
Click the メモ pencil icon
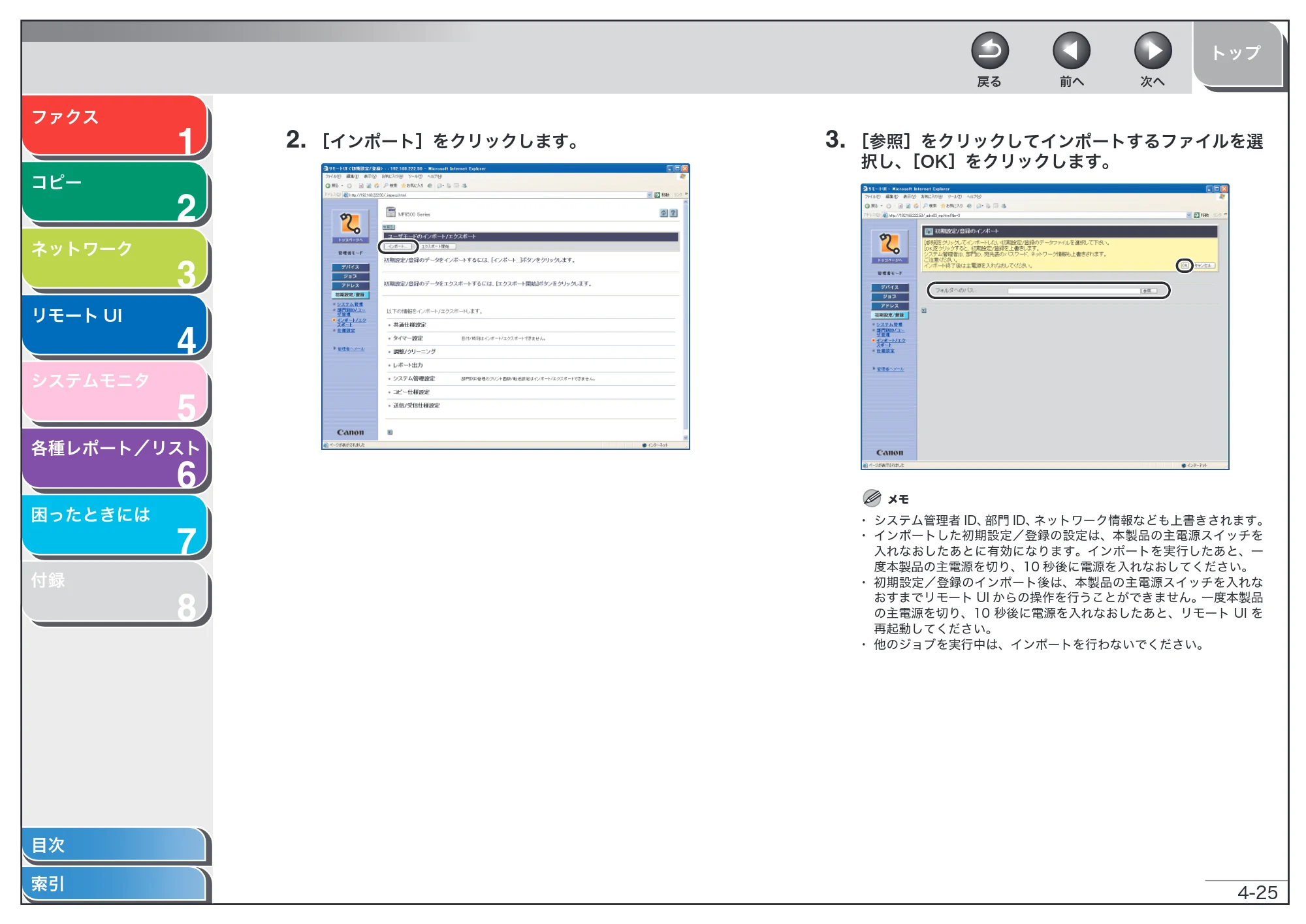pos(872,498)
